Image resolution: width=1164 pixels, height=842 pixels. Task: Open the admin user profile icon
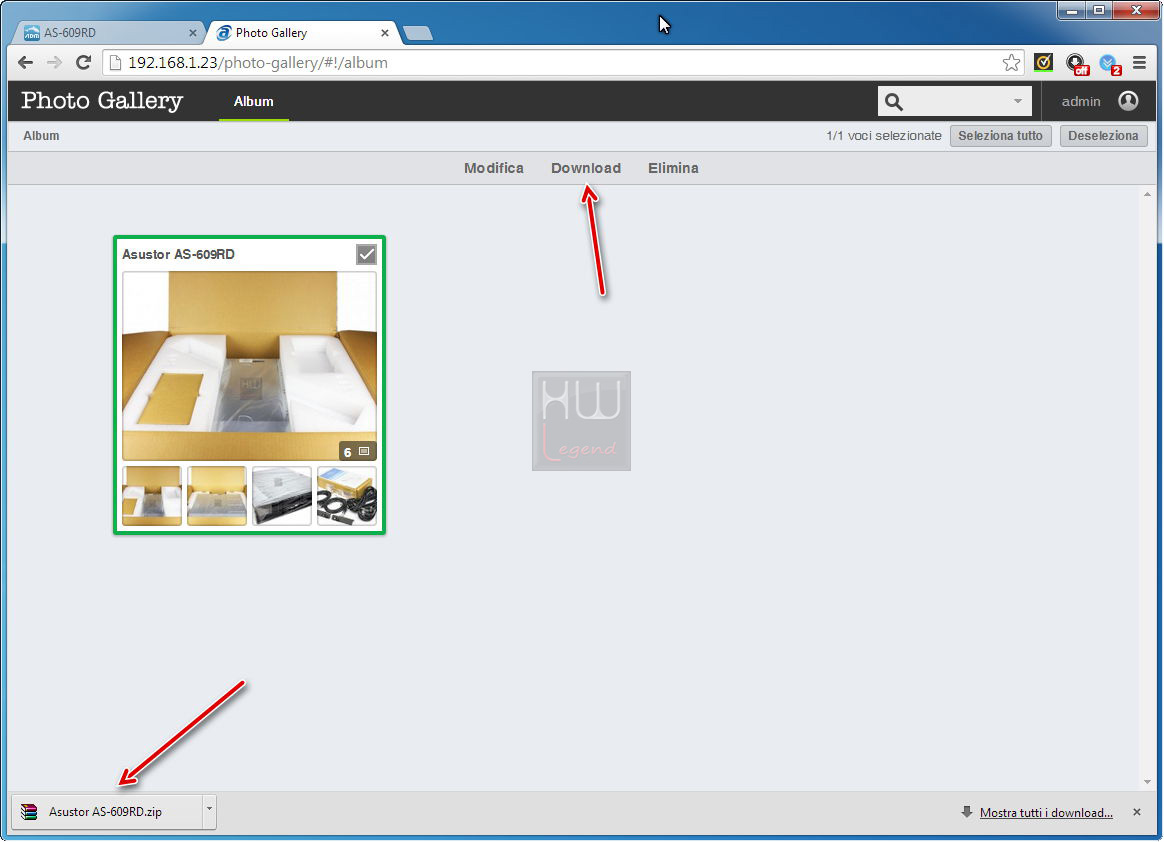pos(1128,101)
